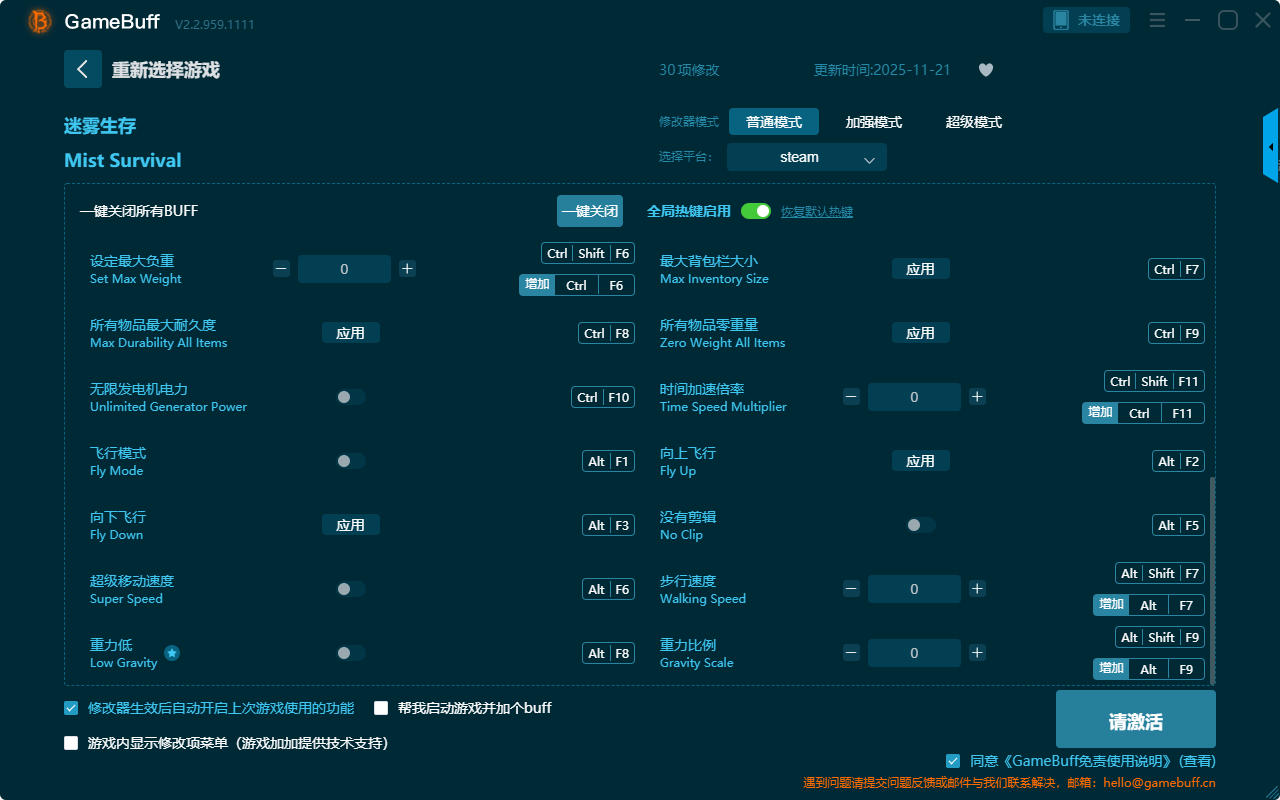
Task: Click plus icon for Set Max Weight
Action: click(407, 269)
